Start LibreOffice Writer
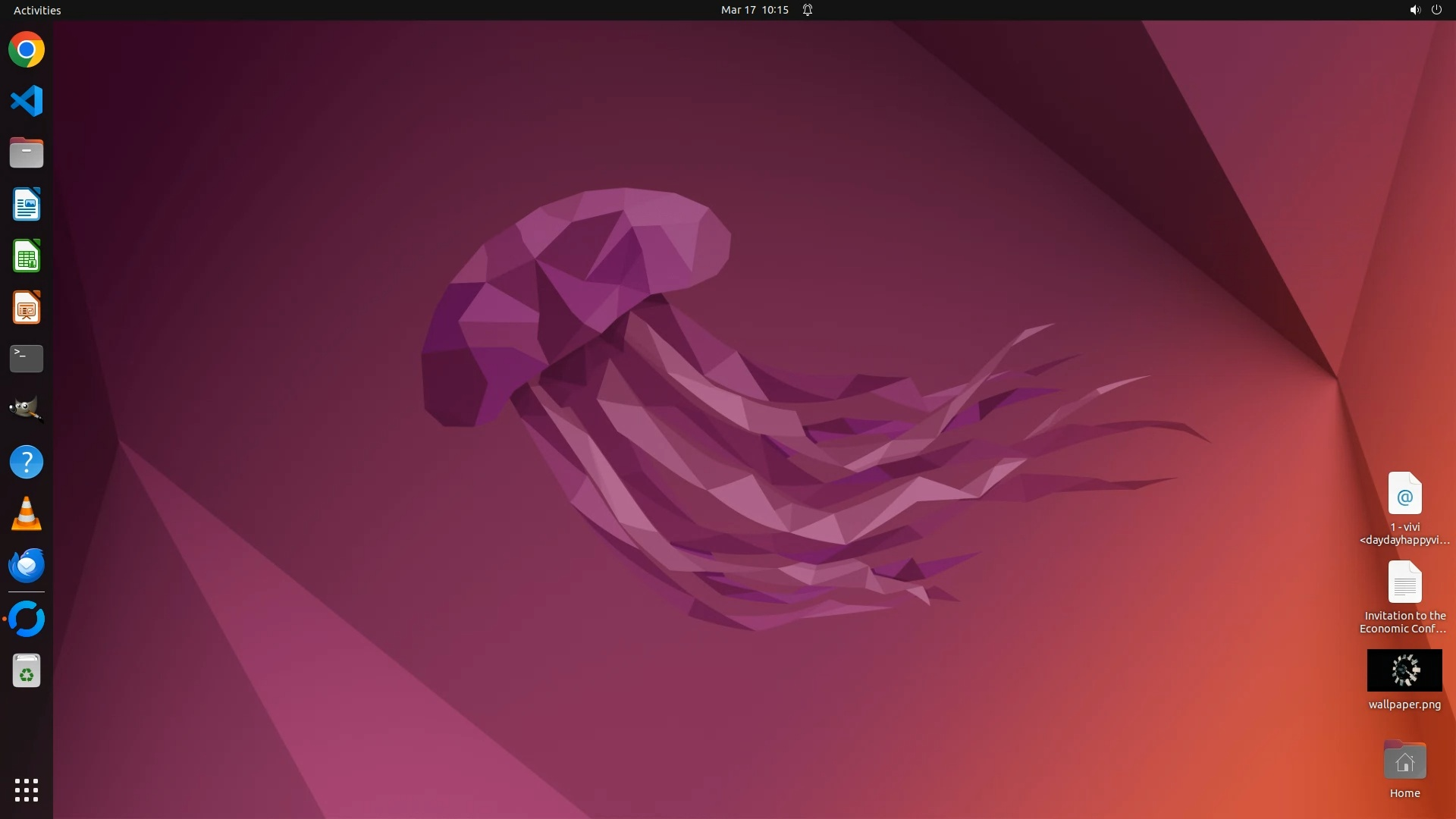This screenshot has height=819, width=1456. pyautogui.click(x=27, y=205)
